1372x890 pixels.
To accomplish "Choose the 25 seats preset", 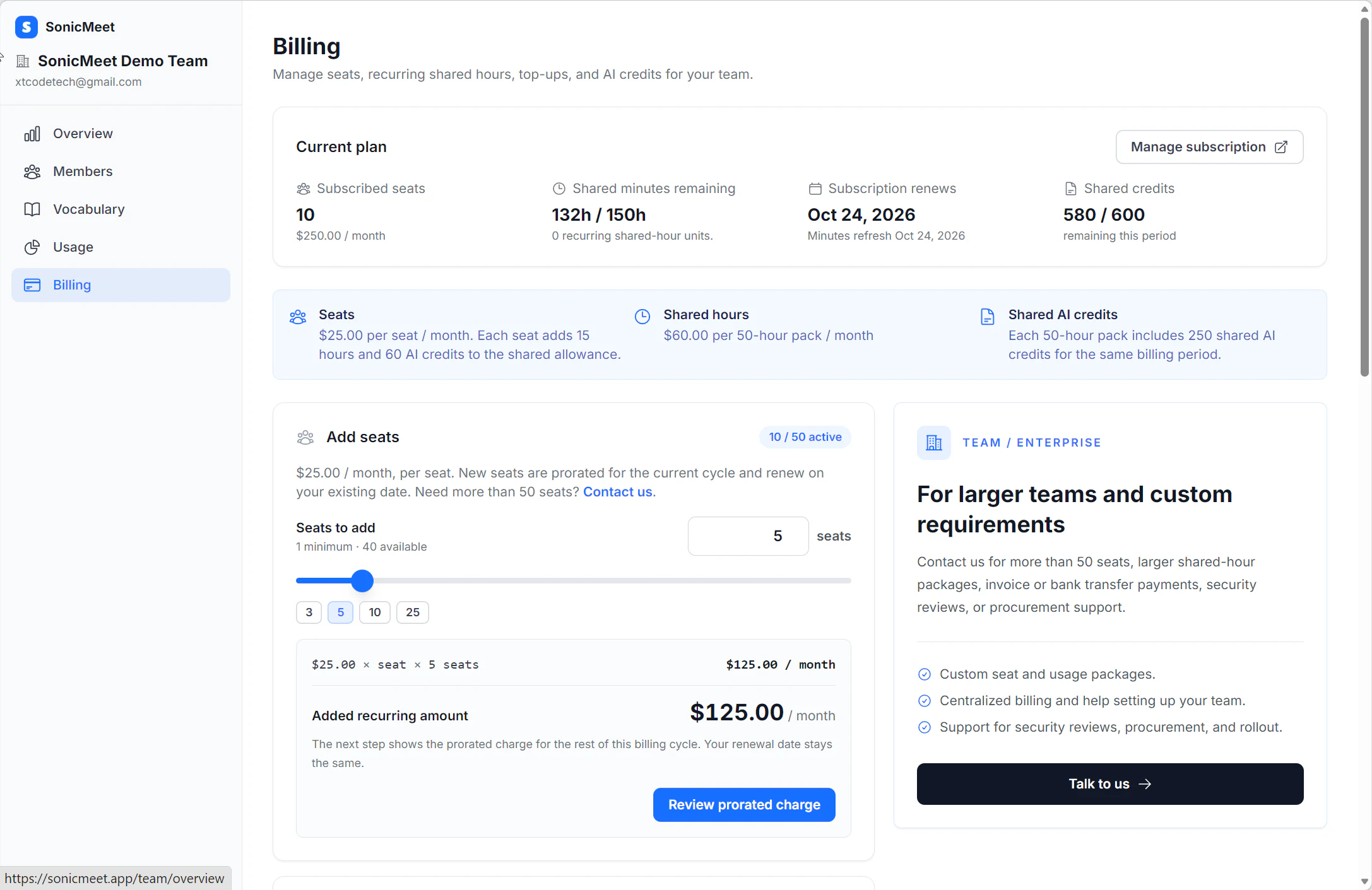I will click(x=413, y=612).
